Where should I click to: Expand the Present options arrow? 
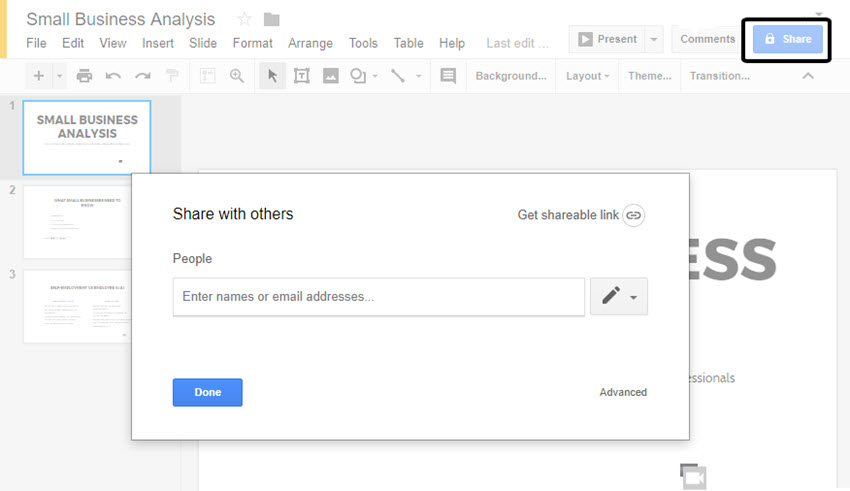(654, 39)
